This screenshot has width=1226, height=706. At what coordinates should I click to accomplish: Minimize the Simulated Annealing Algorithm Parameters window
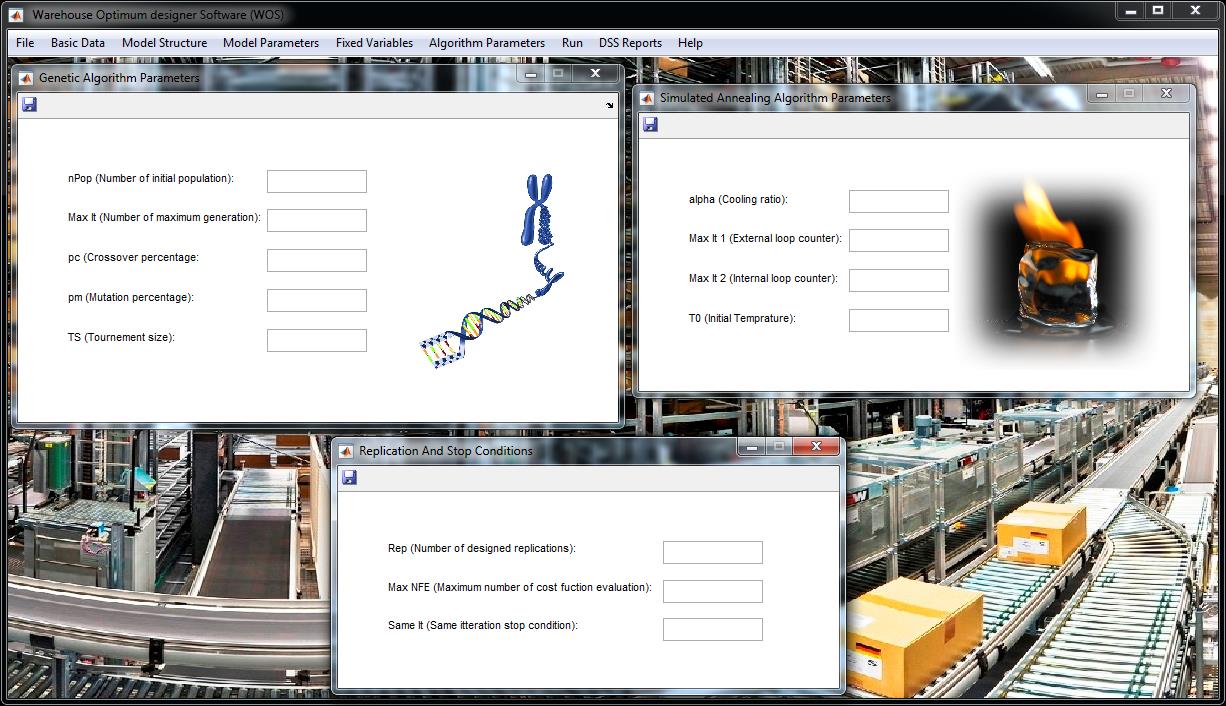click(1102, 93)
